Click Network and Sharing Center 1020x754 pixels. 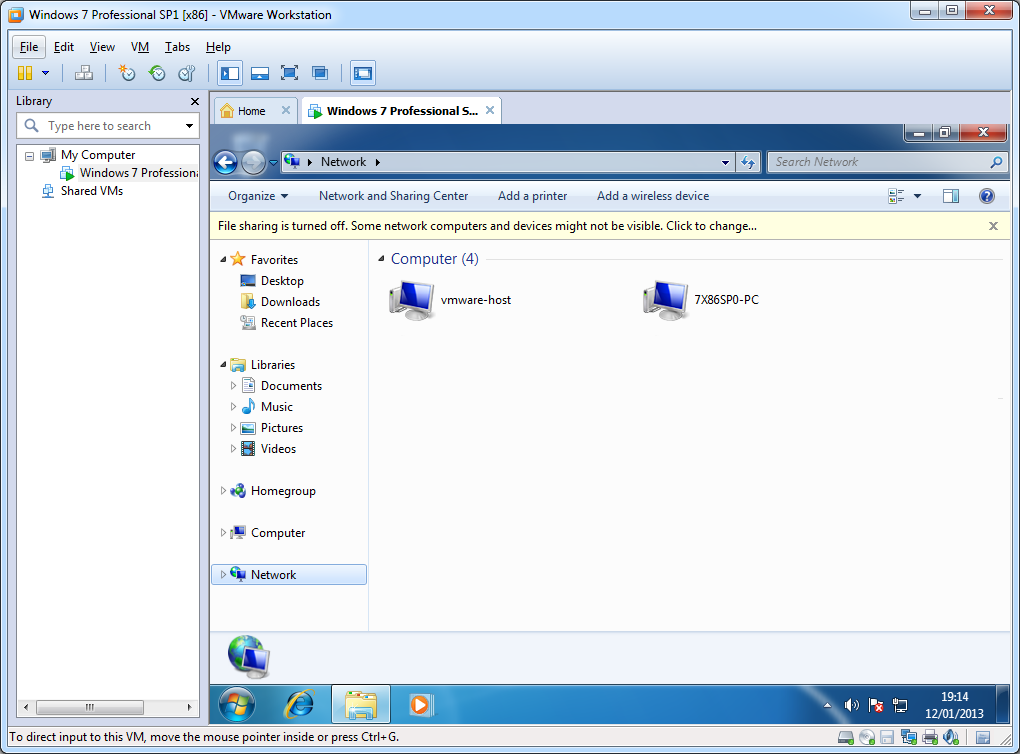tap(393, 196)
